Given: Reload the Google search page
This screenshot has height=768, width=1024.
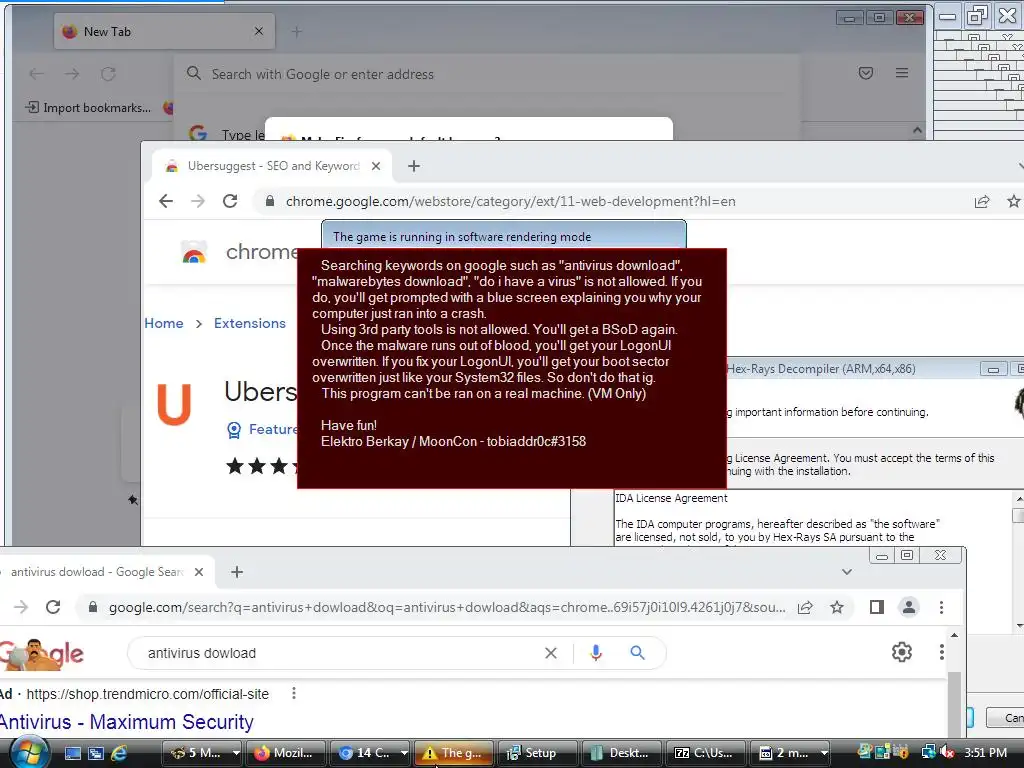Looking at the screenshot, I should (x=53, y=607).
